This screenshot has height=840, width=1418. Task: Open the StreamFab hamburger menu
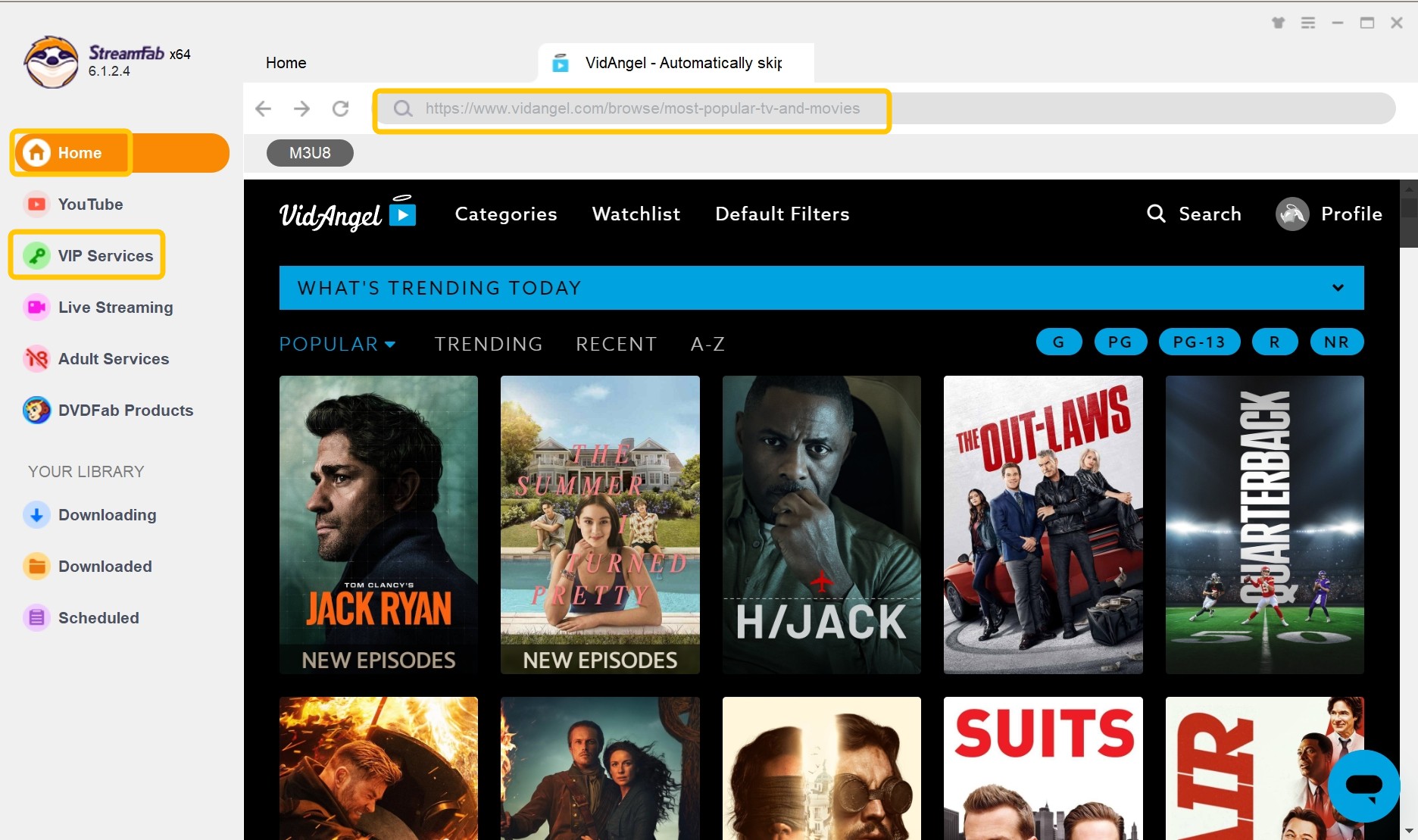tap(1307, 23)
